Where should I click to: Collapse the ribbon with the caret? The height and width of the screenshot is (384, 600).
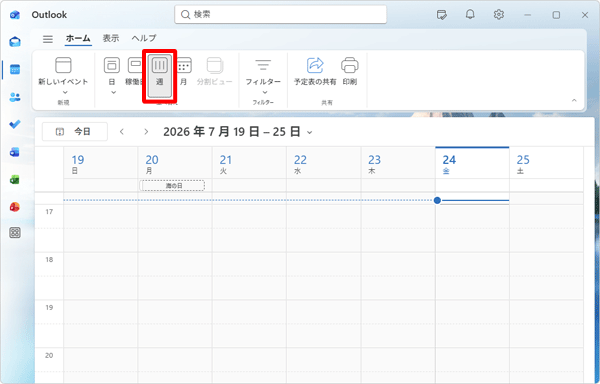tap(574, 100)
